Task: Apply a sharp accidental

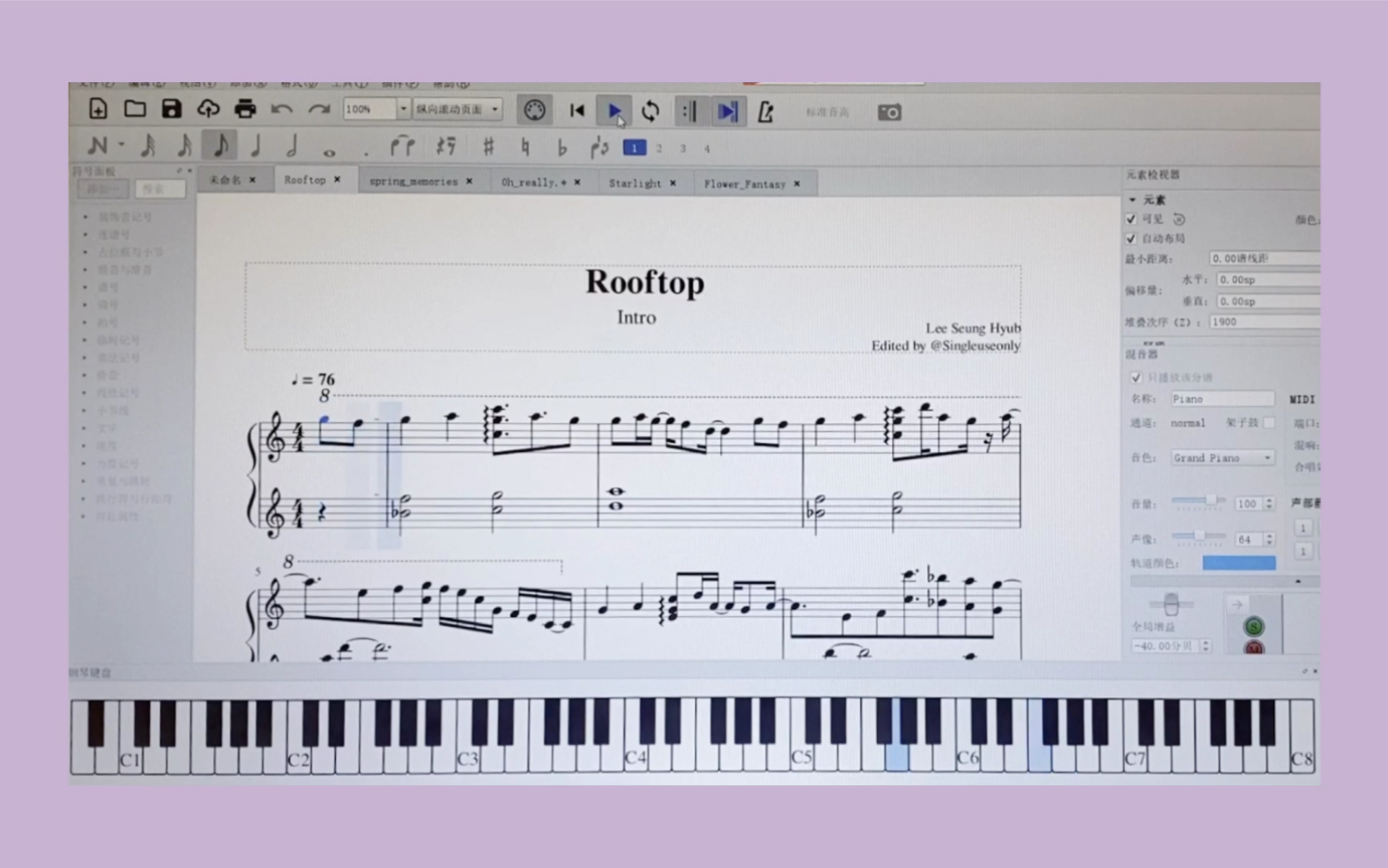Action: point(488,146)
